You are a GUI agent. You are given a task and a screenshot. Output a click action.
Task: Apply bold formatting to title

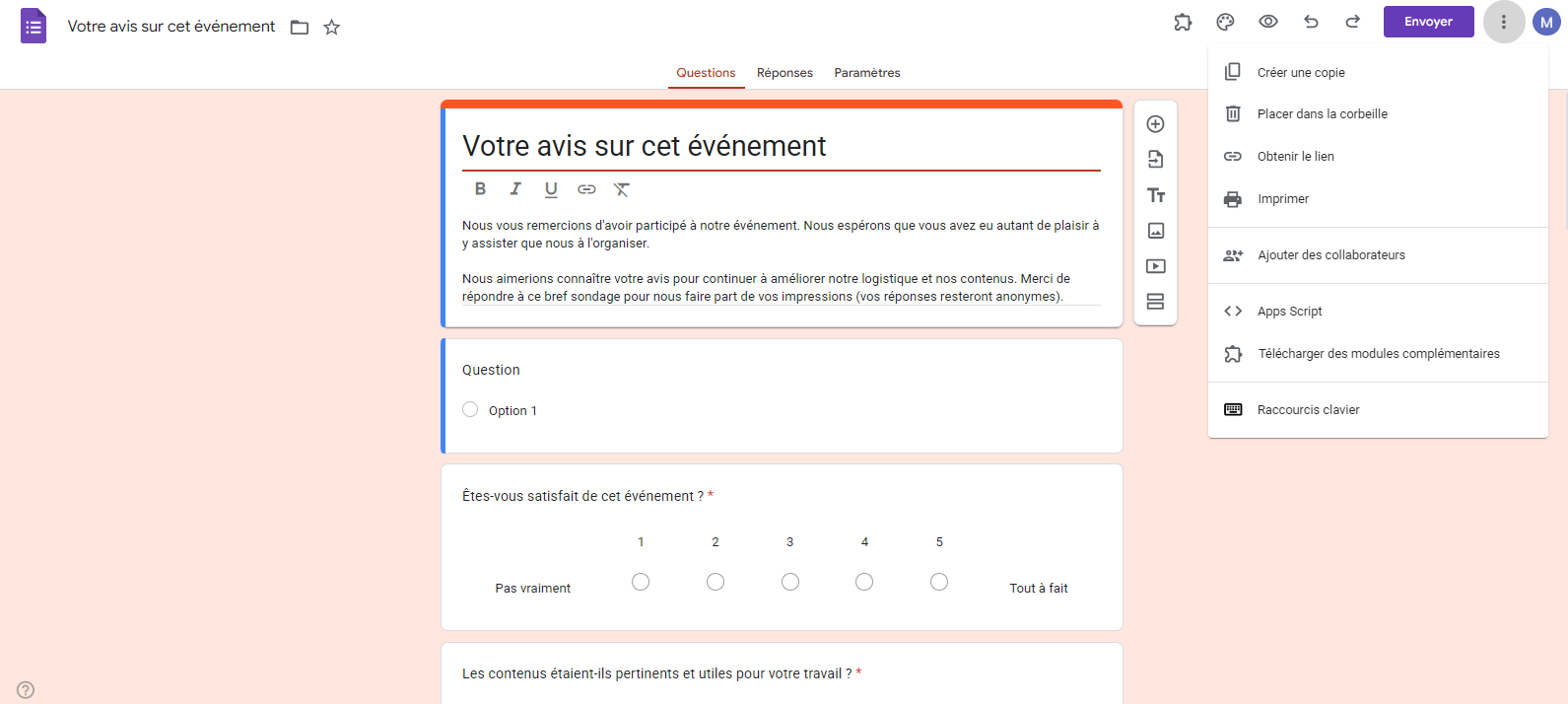tap(480, 189)
